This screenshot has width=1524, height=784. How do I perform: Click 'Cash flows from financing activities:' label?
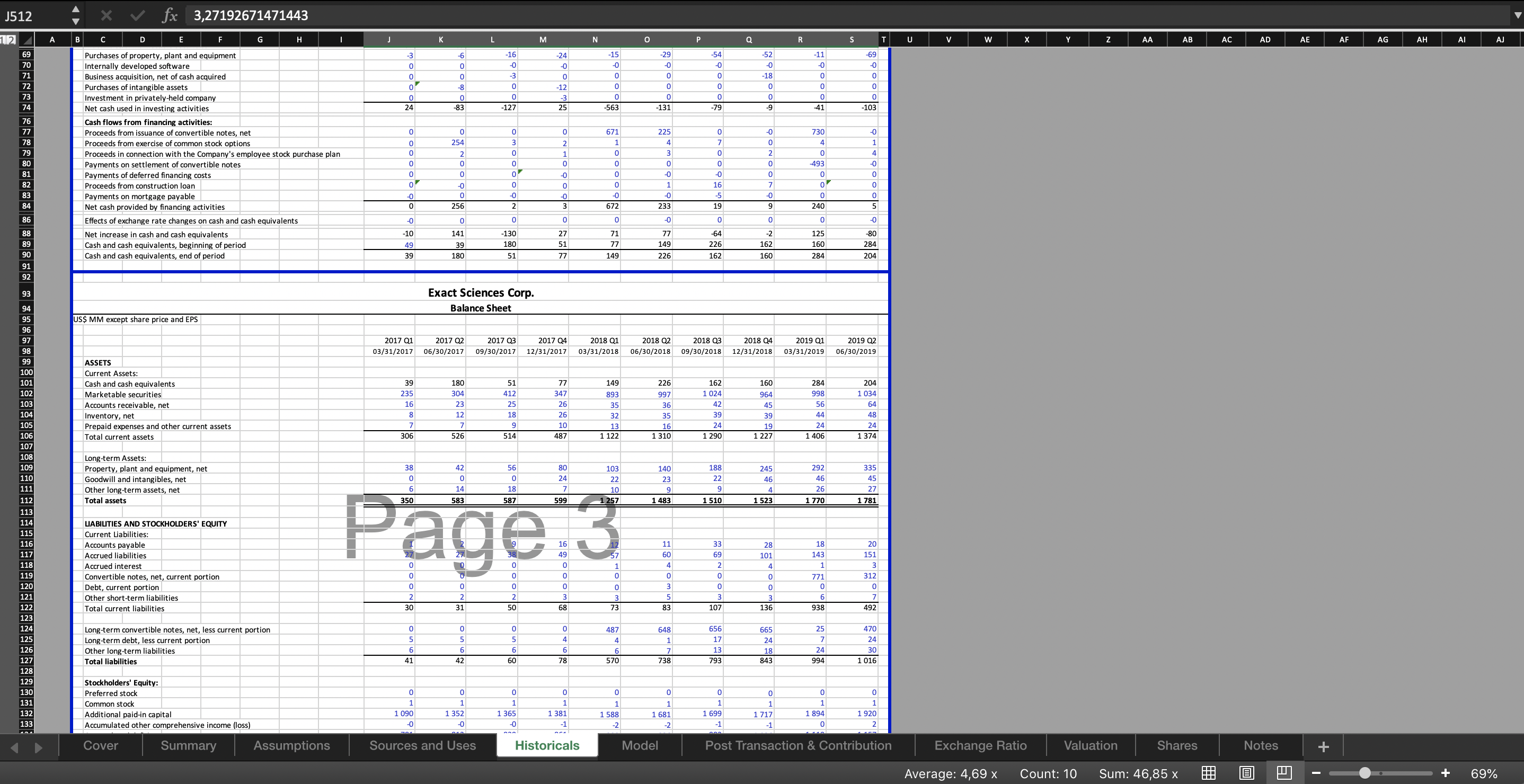point(148,122)
